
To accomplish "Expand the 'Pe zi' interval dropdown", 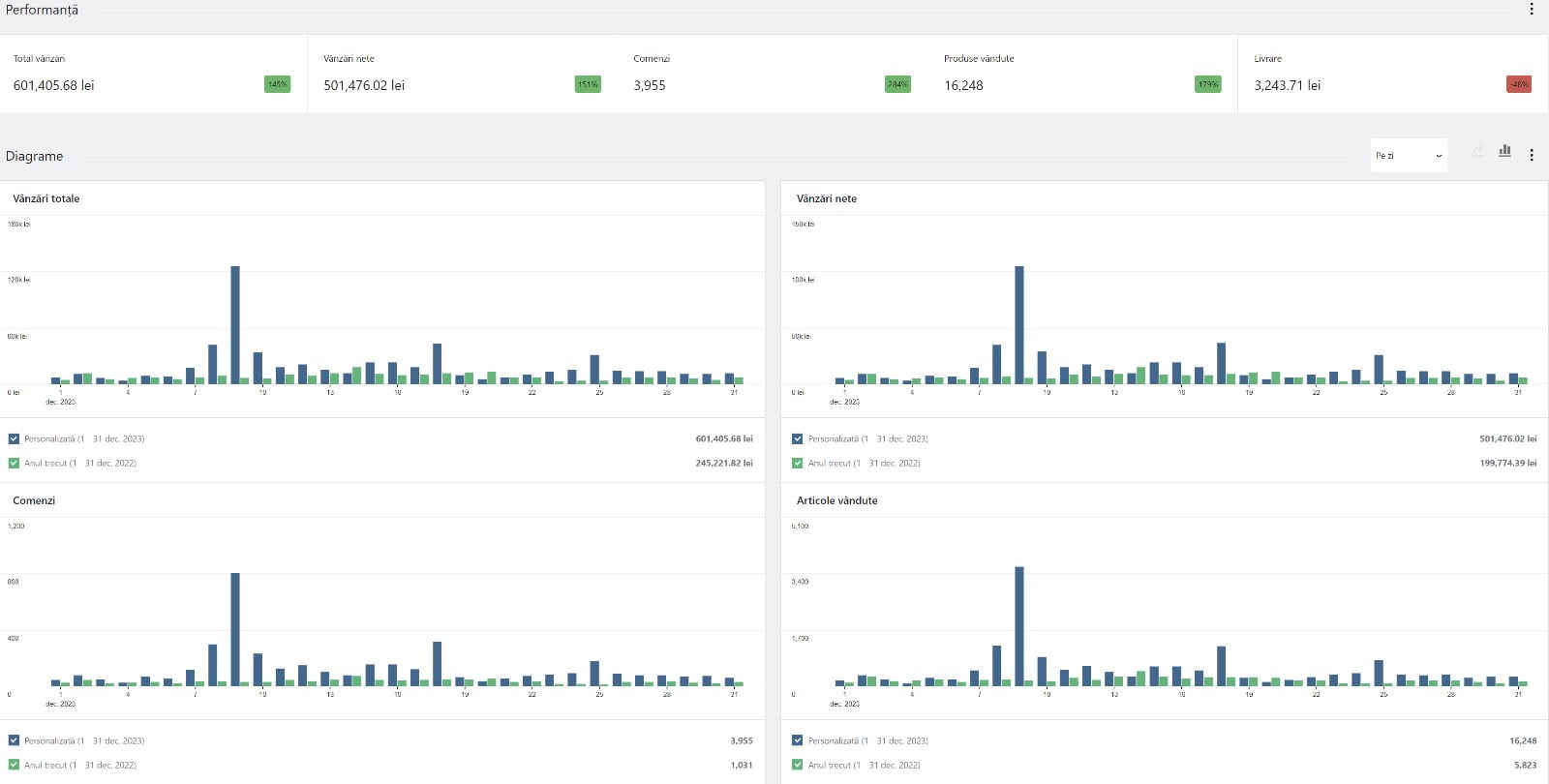I will pos(1409,156).
